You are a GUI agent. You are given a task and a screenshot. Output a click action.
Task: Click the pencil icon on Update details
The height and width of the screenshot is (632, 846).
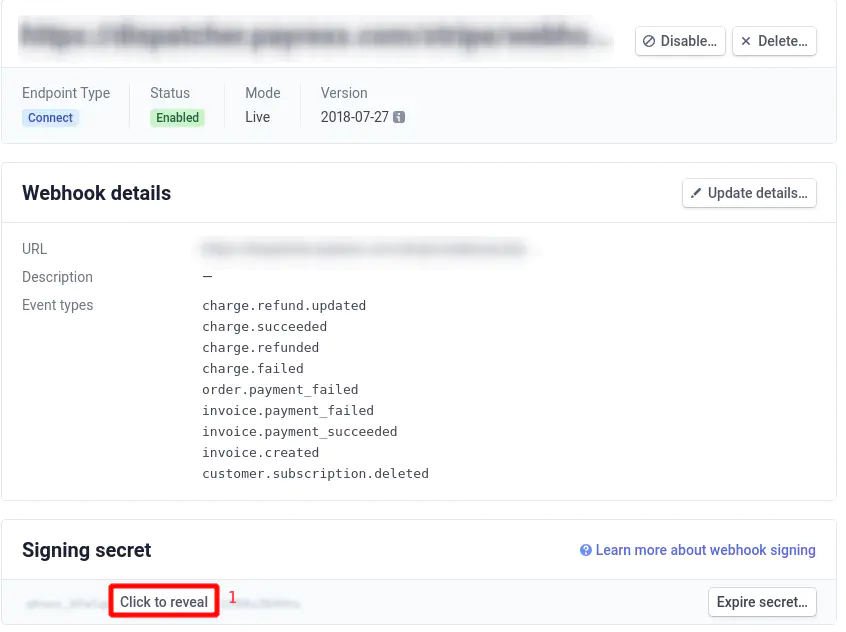pos(696,193)
